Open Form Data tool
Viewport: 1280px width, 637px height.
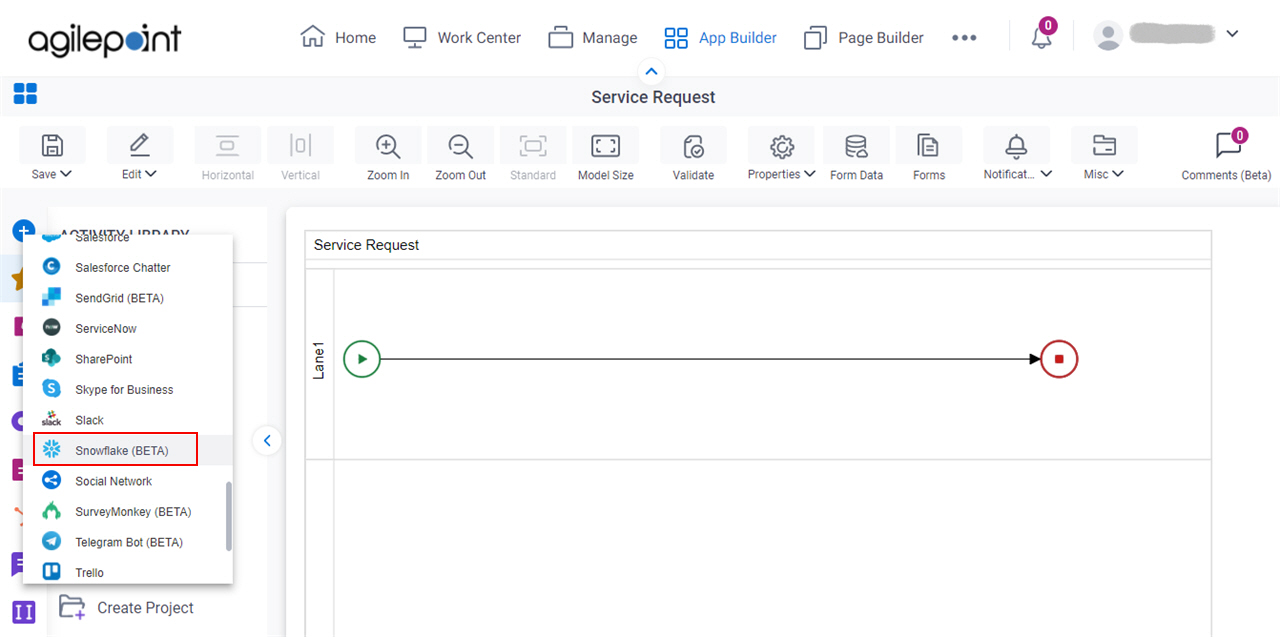857,155
